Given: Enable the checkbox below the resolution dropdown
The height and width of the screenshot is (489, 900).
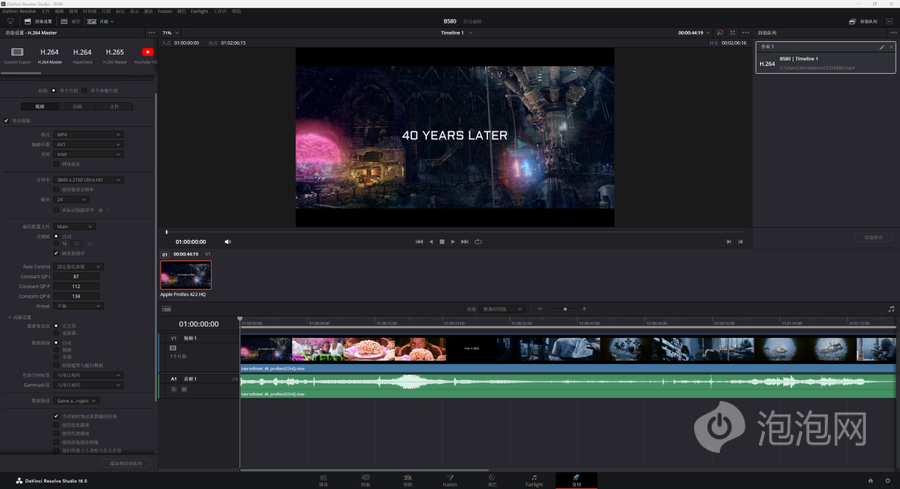Looking at the screenshot, I should coord(56,189).
